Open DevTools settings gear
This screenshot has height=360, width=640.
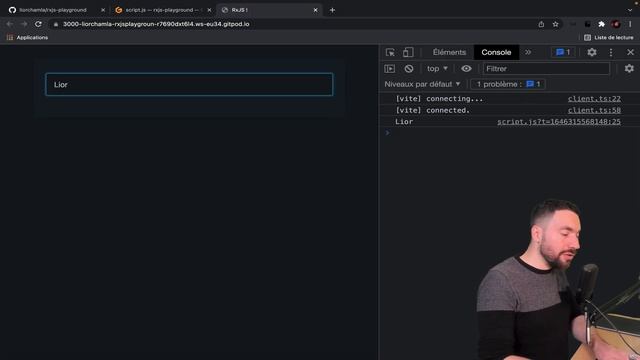click(592, 52)
